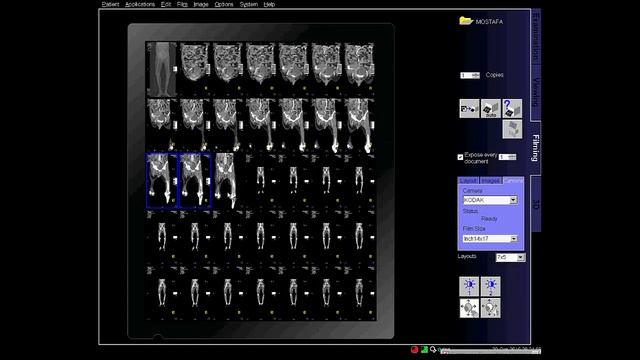Select the first image in the bottom row
640x360 pixels.
pyautogui.click(x=162, y=293)
